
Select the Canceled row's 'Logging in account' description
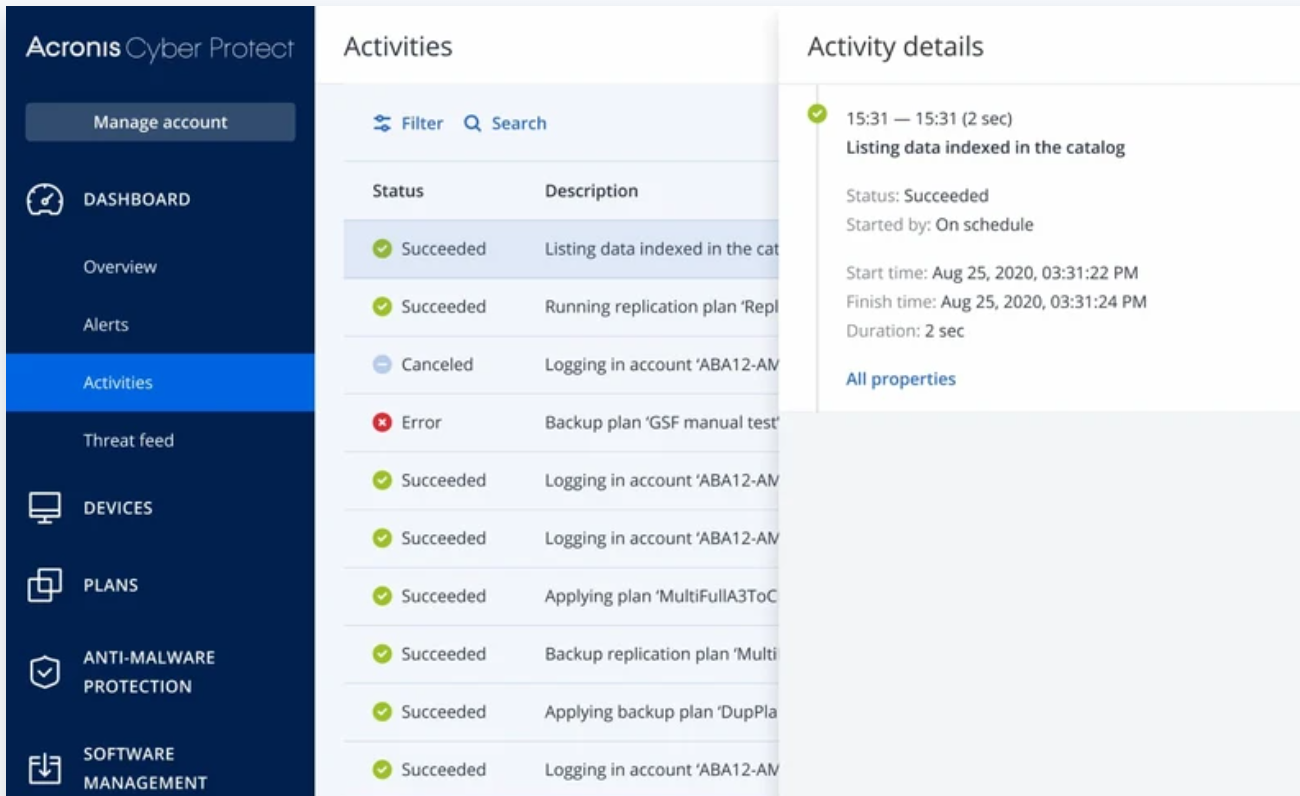(661, 365)
